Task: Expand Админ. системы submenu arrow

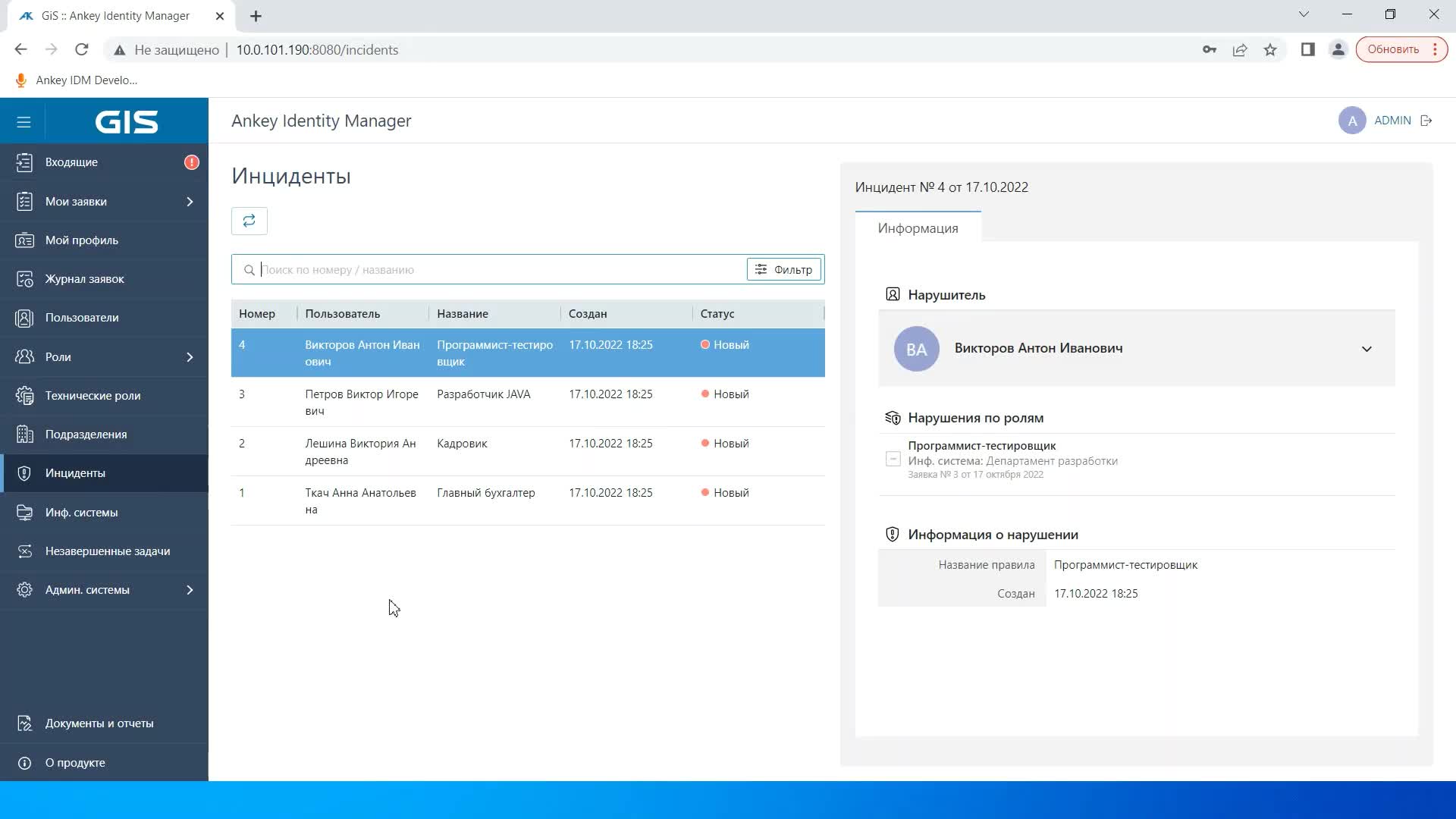Action: [190, 590]
